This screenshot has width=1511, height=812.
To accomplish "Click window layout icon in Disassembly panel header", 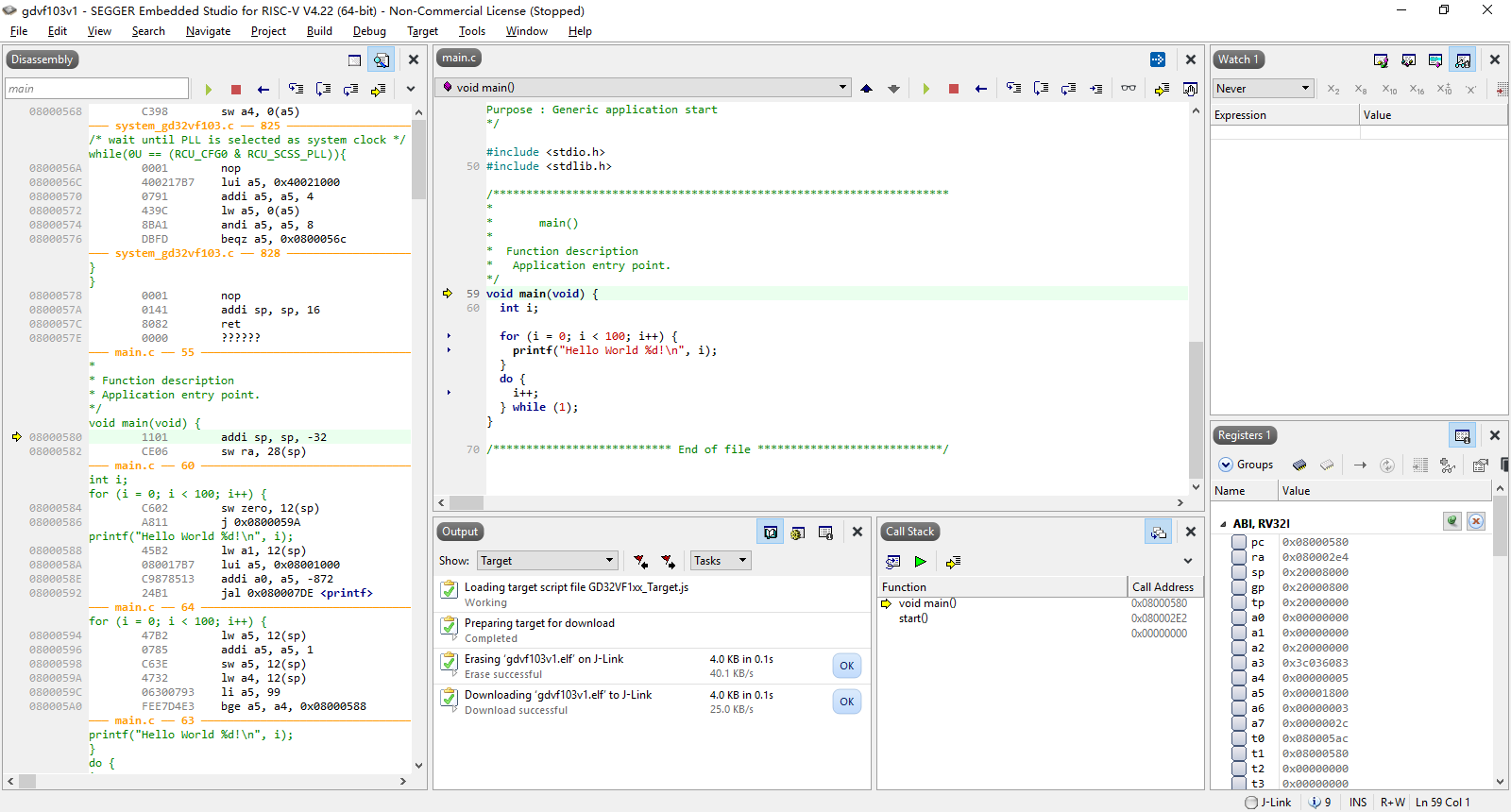I will pos(354,59).
